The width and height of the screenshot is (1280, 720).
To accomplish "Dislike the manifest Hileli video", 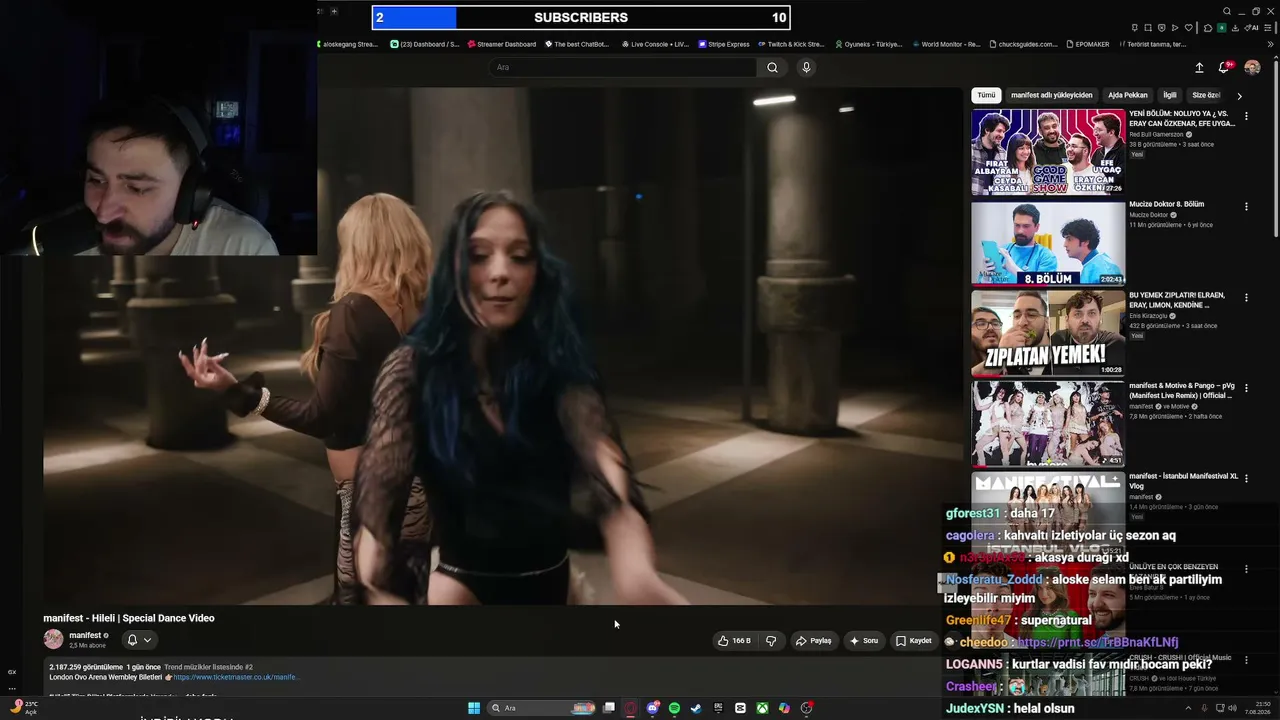I will pyautogui.click(x=771, y=641).
